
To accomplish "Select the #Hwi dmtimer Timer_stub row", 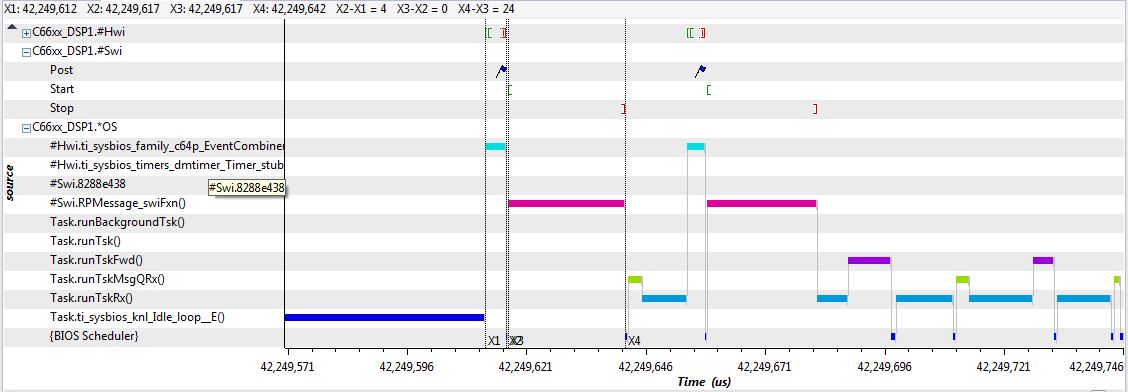I will pyautogui.click(x=167, y=165).
